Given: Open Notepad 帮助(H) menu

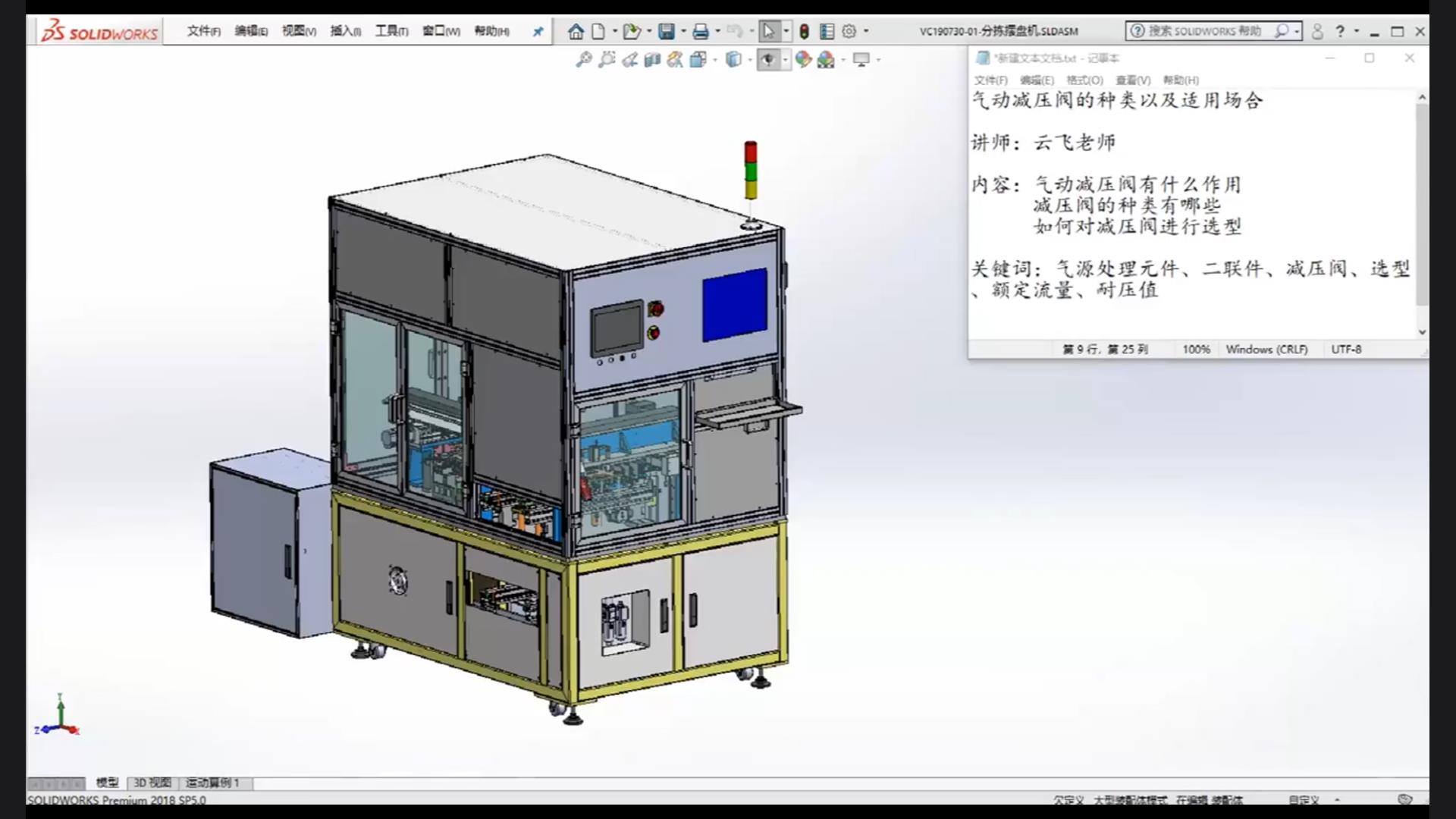Looking at the screenshot, I should tap(1181, 80).
